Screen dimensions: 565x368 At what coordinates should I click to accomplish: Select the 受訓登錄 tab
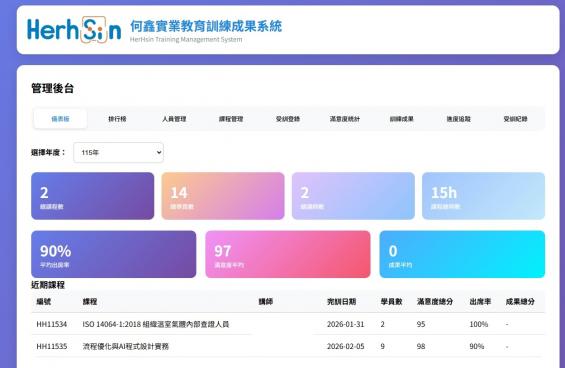pyautogui.click(x=288, y=119)
